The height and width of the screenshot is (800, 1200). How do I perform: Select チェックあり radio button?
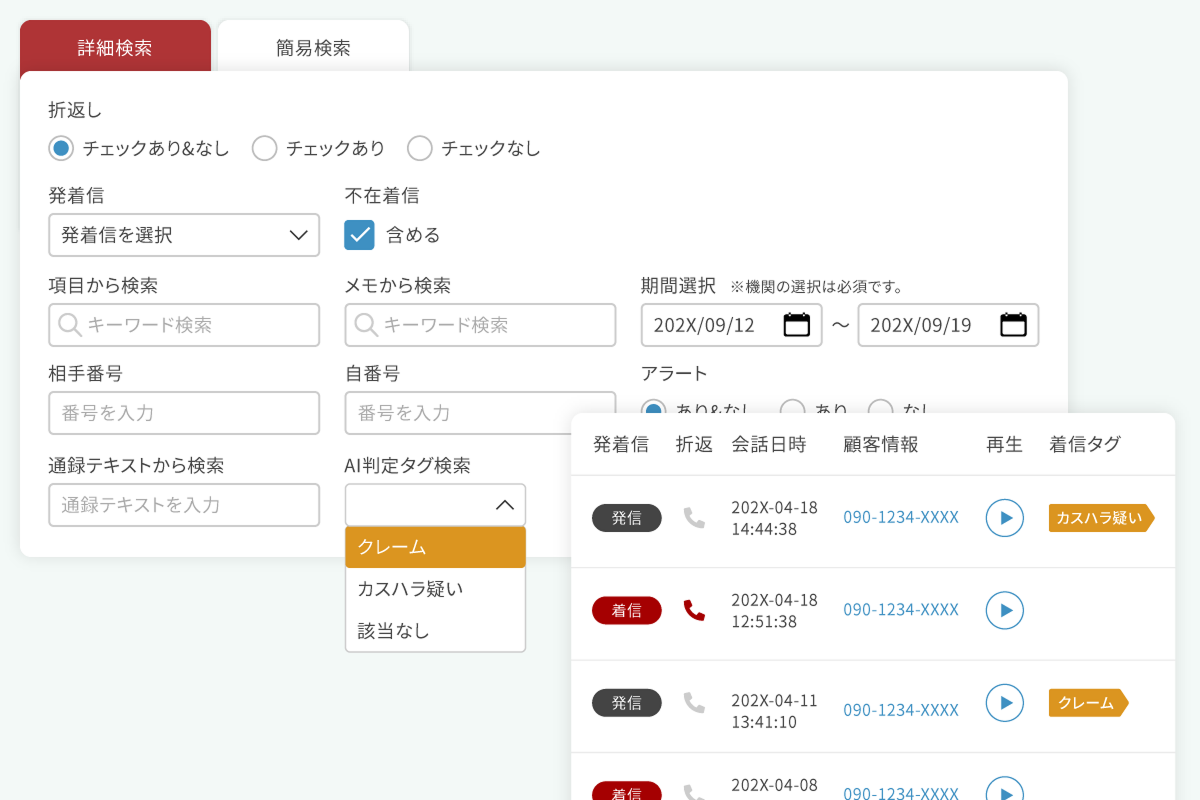(x=264, y=149)
